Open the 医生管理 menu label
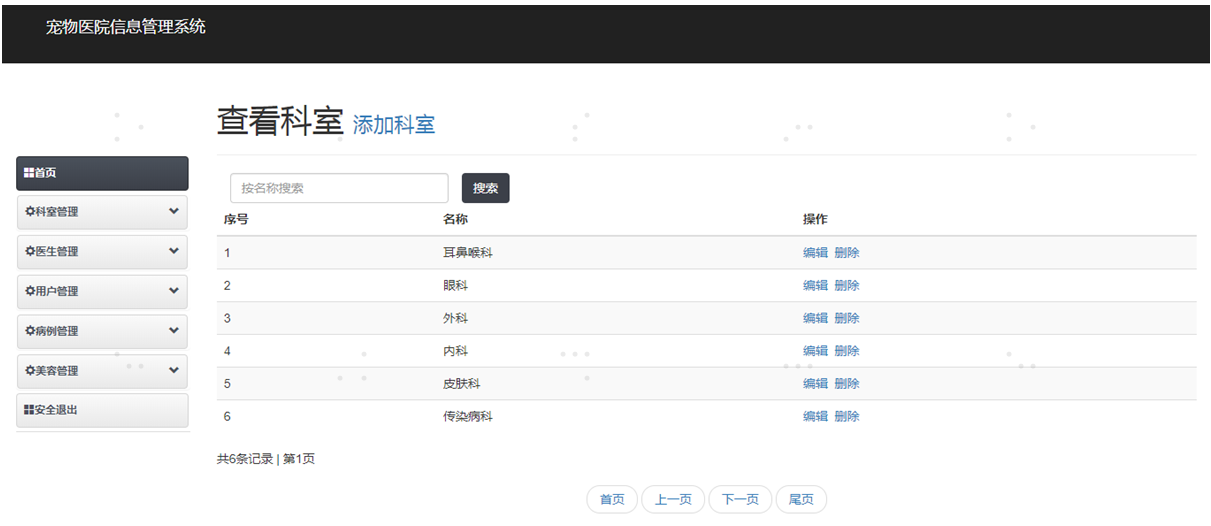 56,252
